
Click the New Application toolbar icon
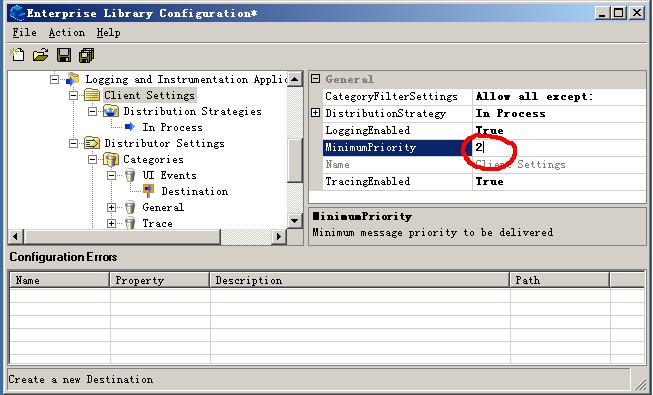(17, 55)
